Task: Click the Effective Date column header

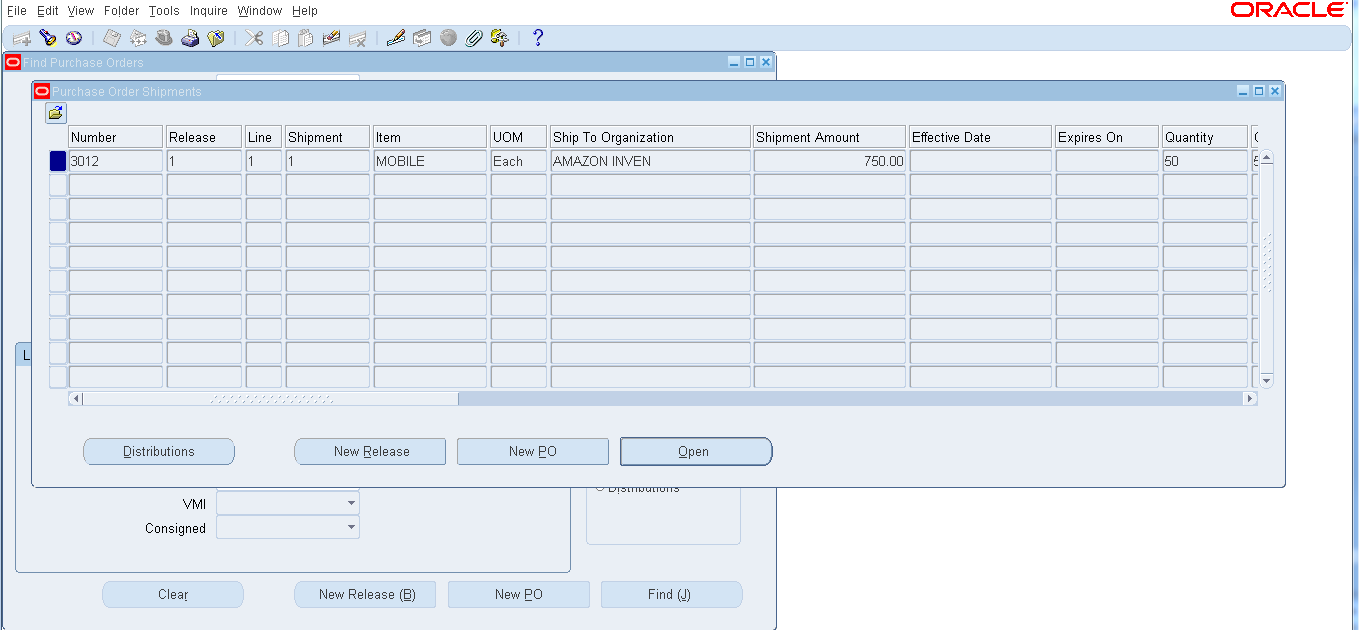Action: coord(981,137)
